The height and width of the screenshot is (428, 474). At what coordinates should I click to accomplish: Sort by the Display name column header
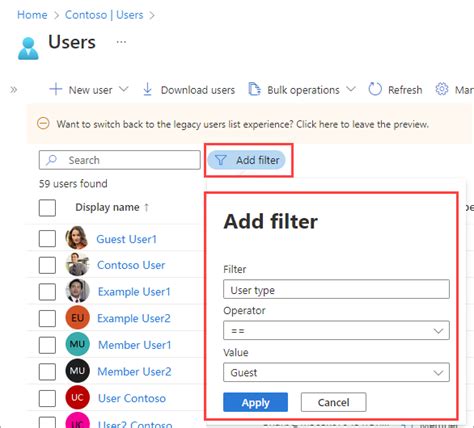107,207
